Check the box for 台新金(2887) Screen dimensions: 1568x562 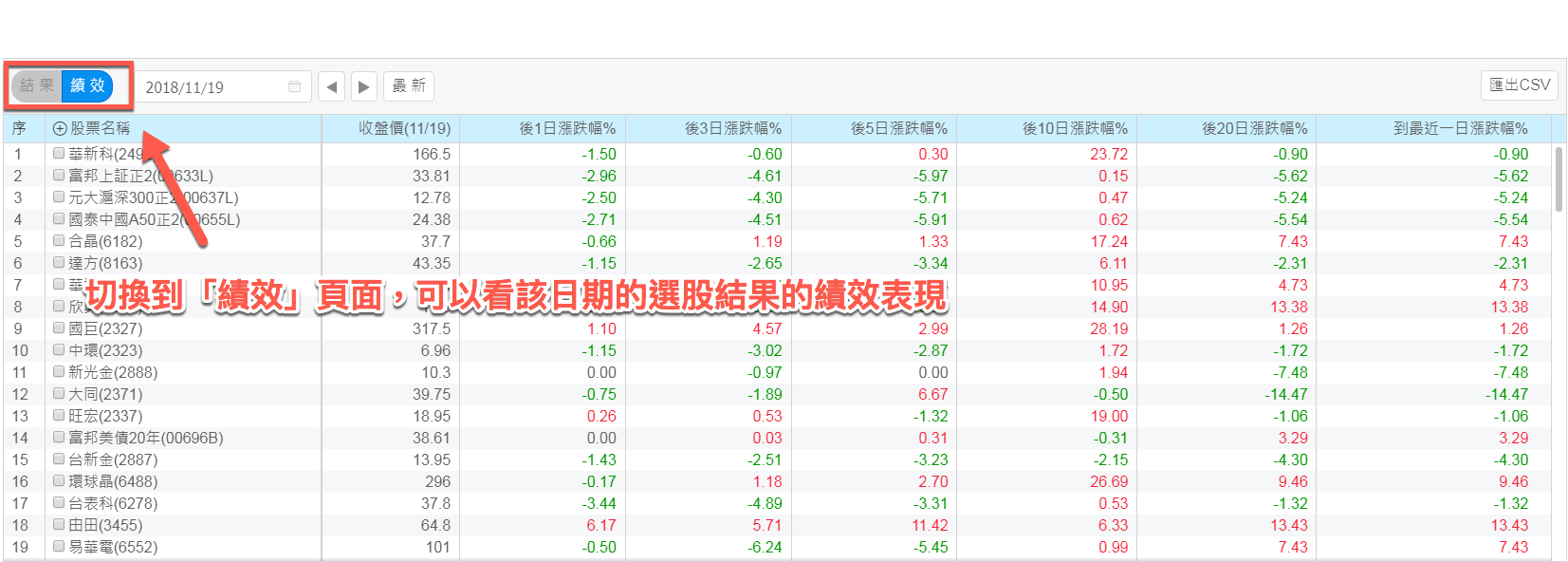point(59,459)
